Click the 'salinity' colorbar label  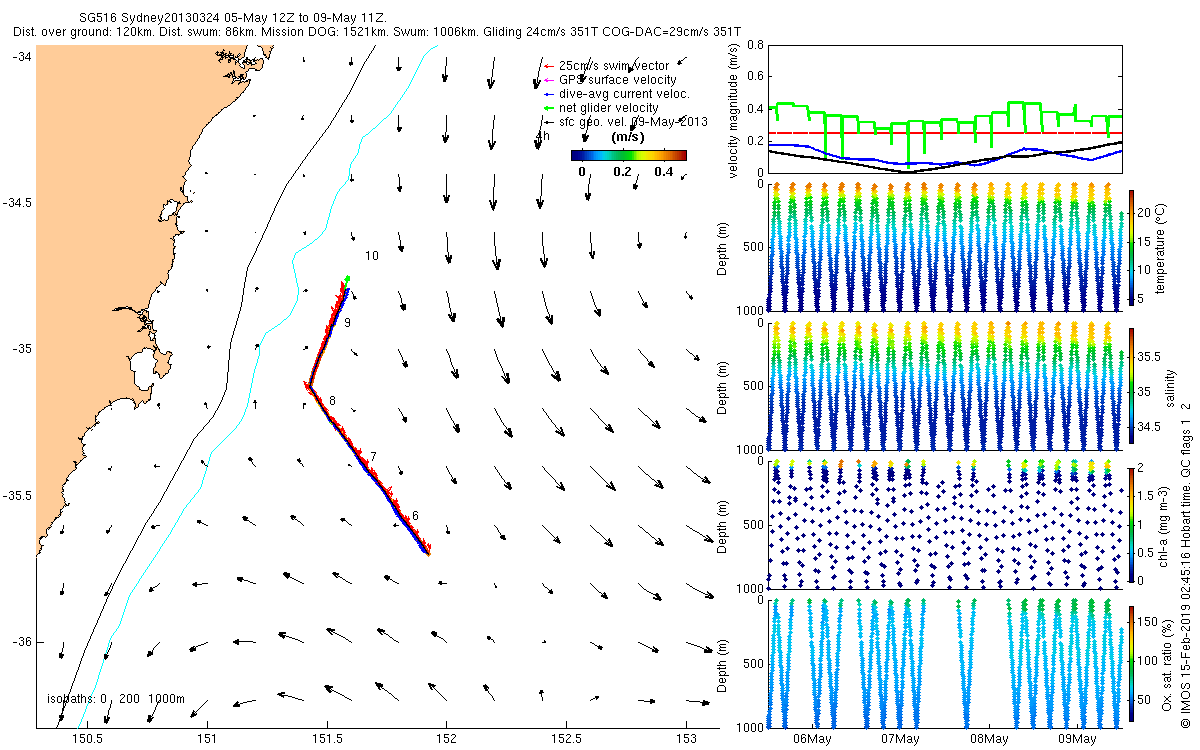(1171, 387)
